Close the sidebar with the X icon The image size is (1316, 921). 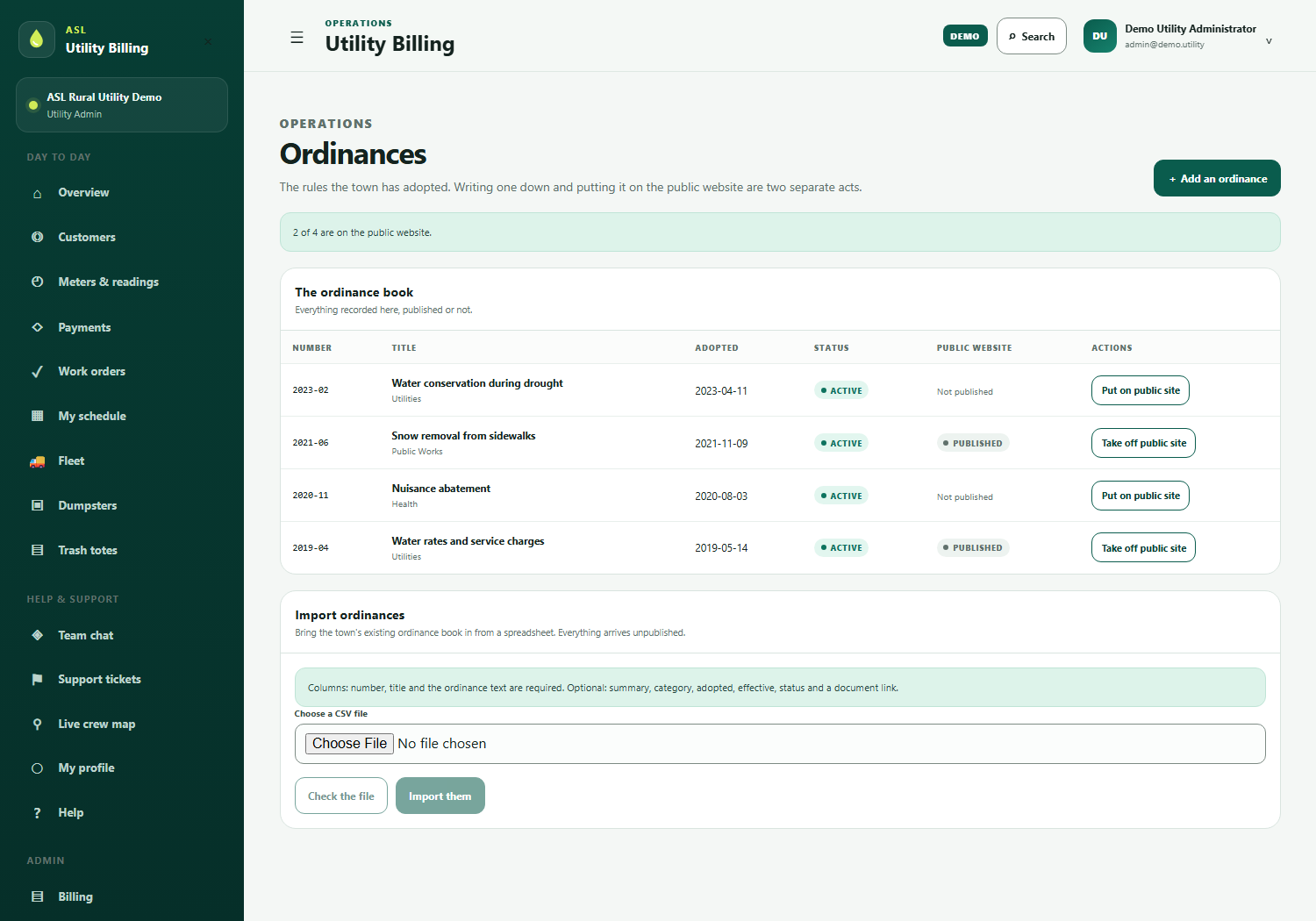pos(207,41)
